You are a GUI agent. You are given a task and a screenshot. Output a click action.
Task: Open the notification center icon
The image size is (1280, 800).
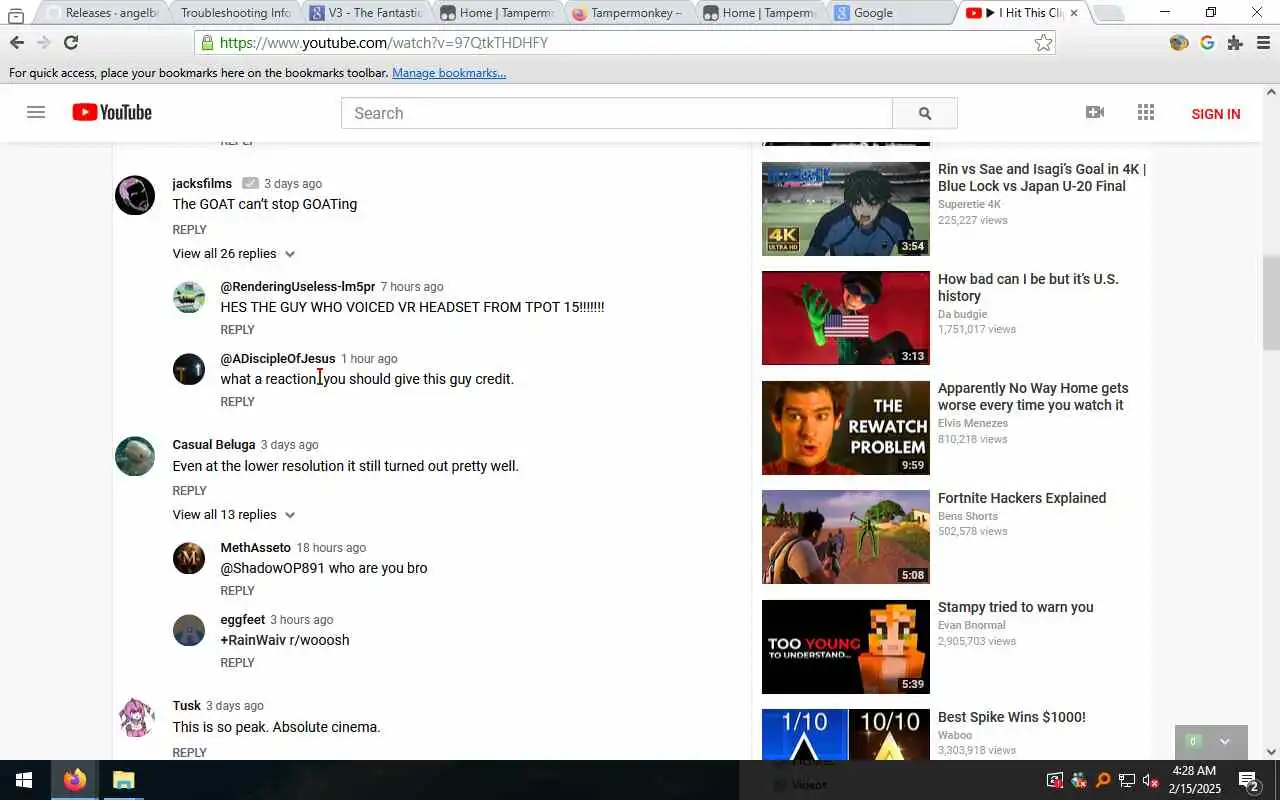[1249, 780]
